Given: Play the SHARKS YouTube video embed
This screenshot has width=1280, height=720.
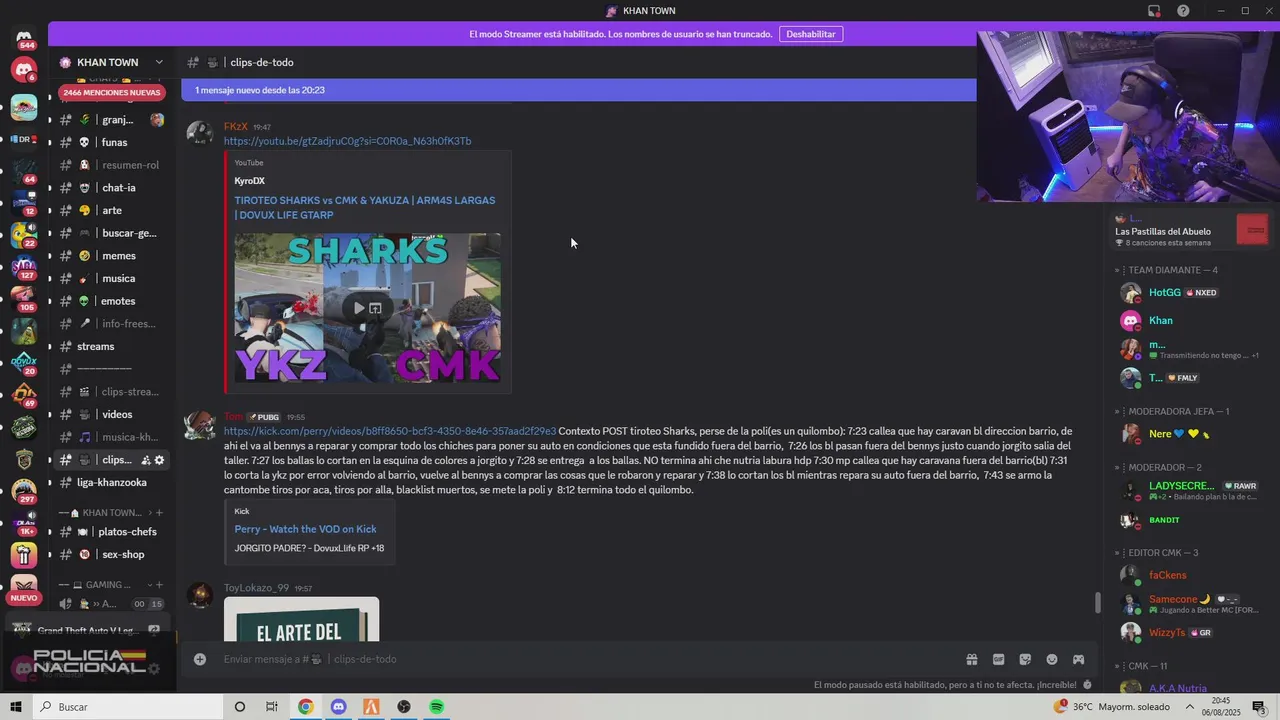Looking at the screenshot, I should pyautogui.click(x=359, y=308).
